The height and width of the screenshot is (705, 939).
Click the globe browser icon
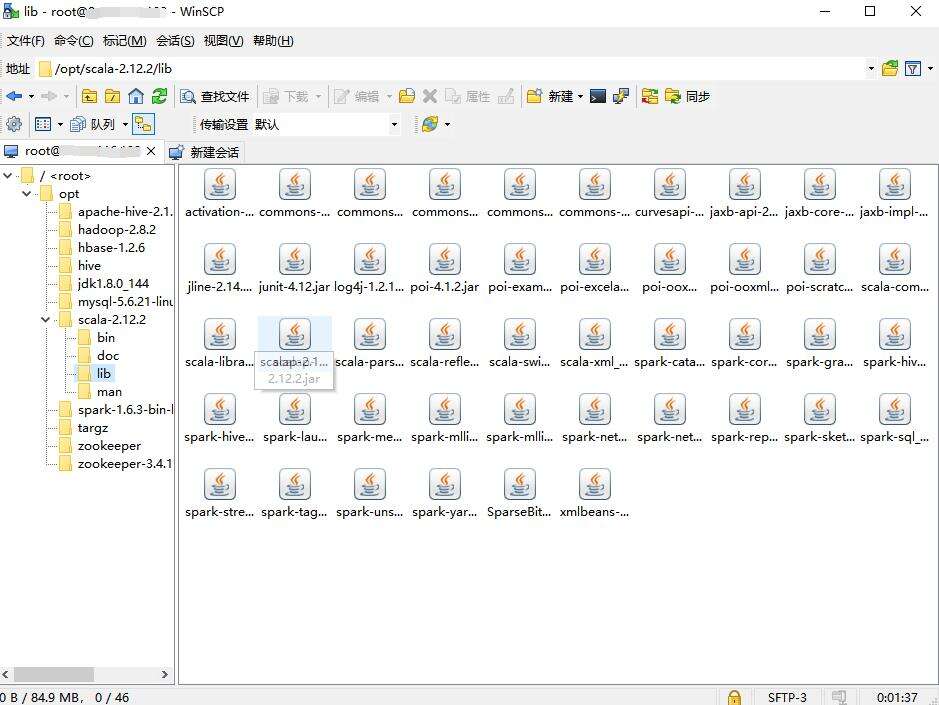tap(429, 124)
